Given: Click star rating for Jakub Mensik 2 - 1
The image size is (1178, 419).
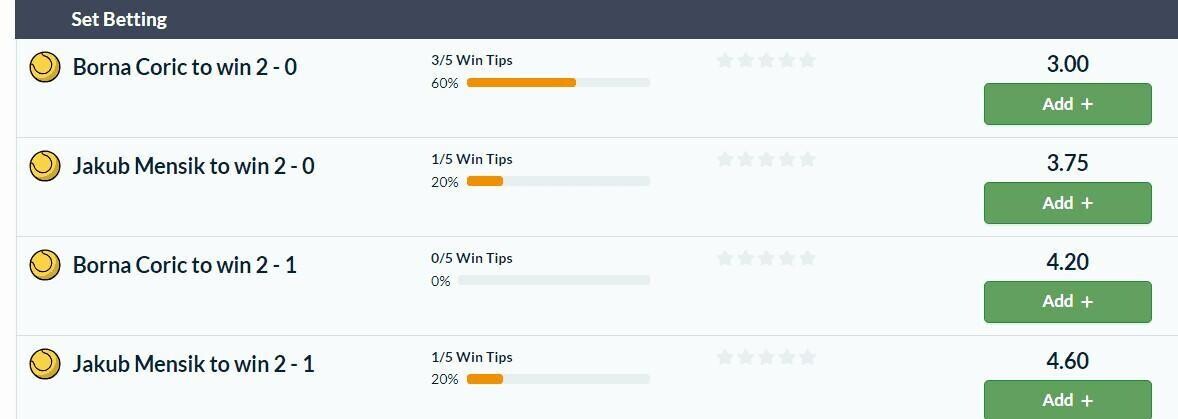Looking at the screenshot, I should click(766, 357).
